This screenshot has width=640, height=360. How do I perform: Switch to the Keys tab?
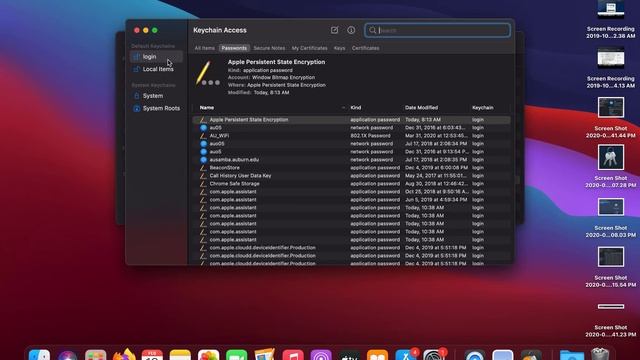point(339,48)
